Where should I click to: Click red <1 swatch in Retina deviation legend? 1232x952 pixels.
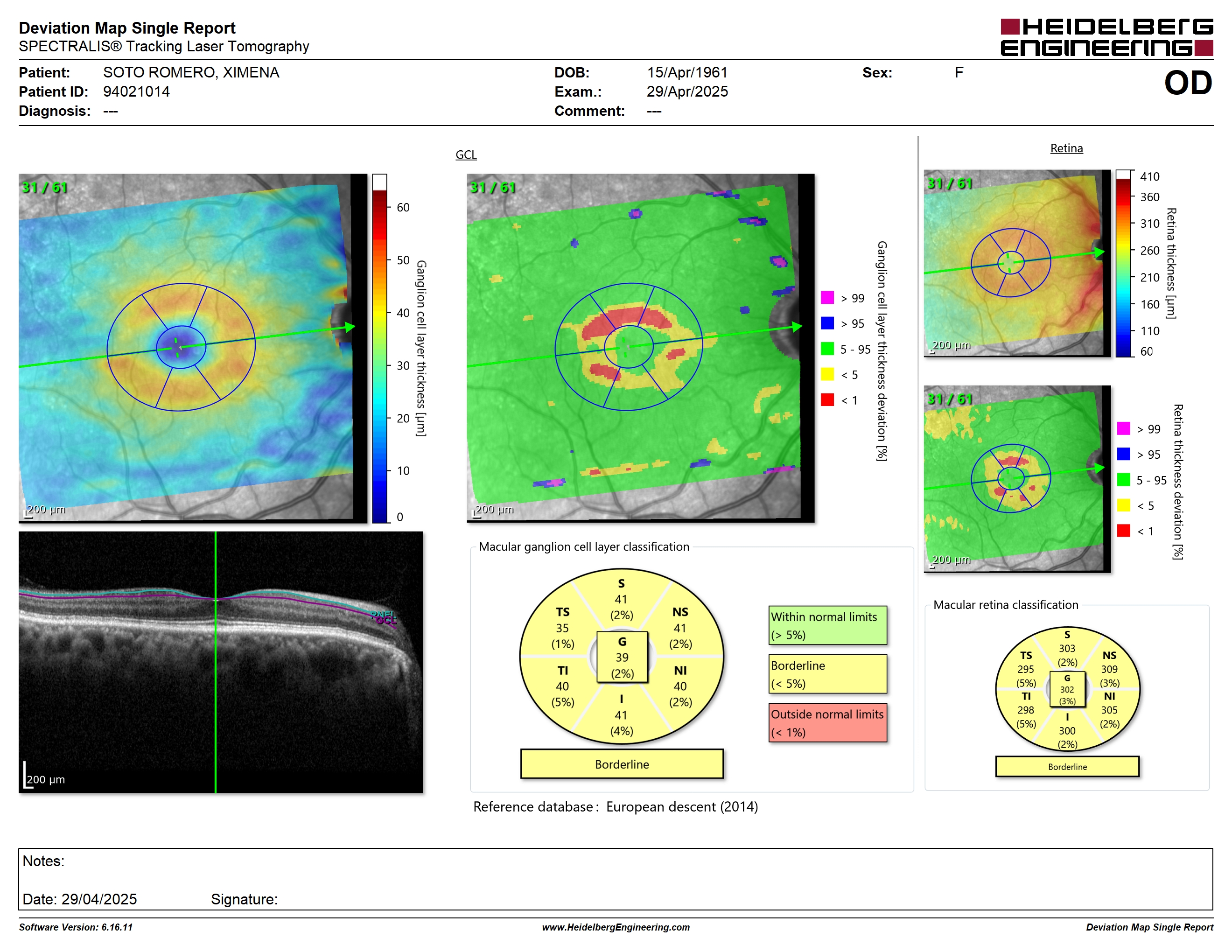tap(1123, 531)
